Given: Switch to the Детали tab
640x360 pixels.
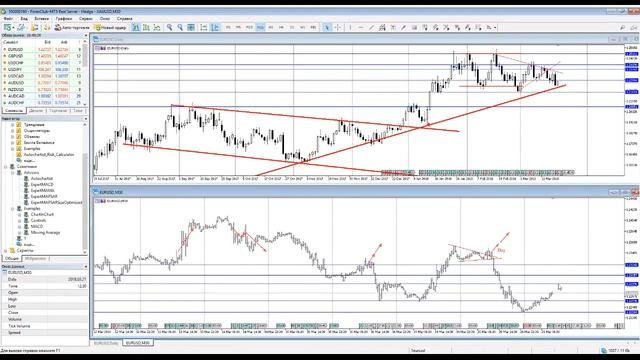Looking at the screenshot, I should 36,111.
